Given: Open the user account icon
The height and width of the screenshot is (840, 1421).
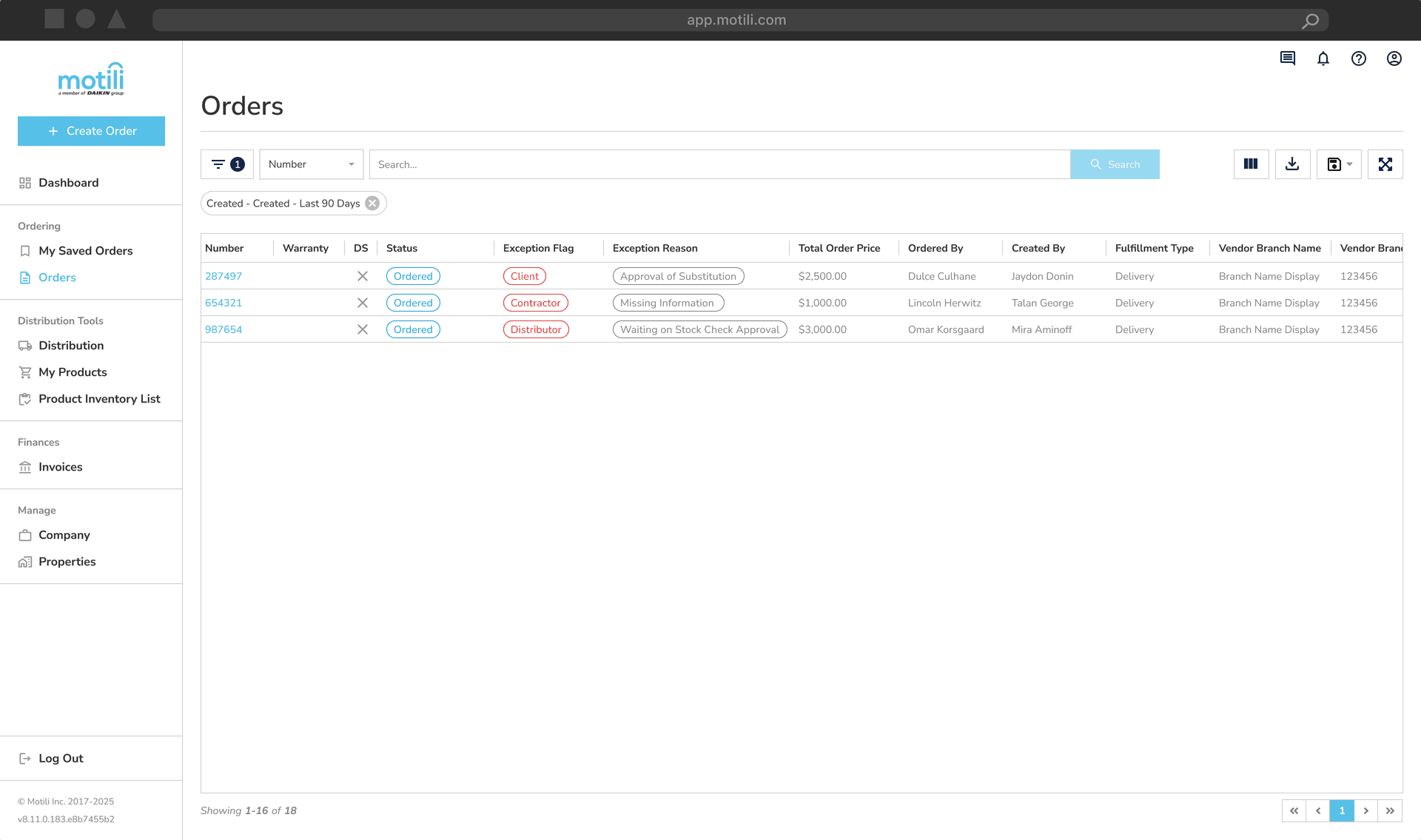Looking at the screenshot, I should tap(1394, 58).
